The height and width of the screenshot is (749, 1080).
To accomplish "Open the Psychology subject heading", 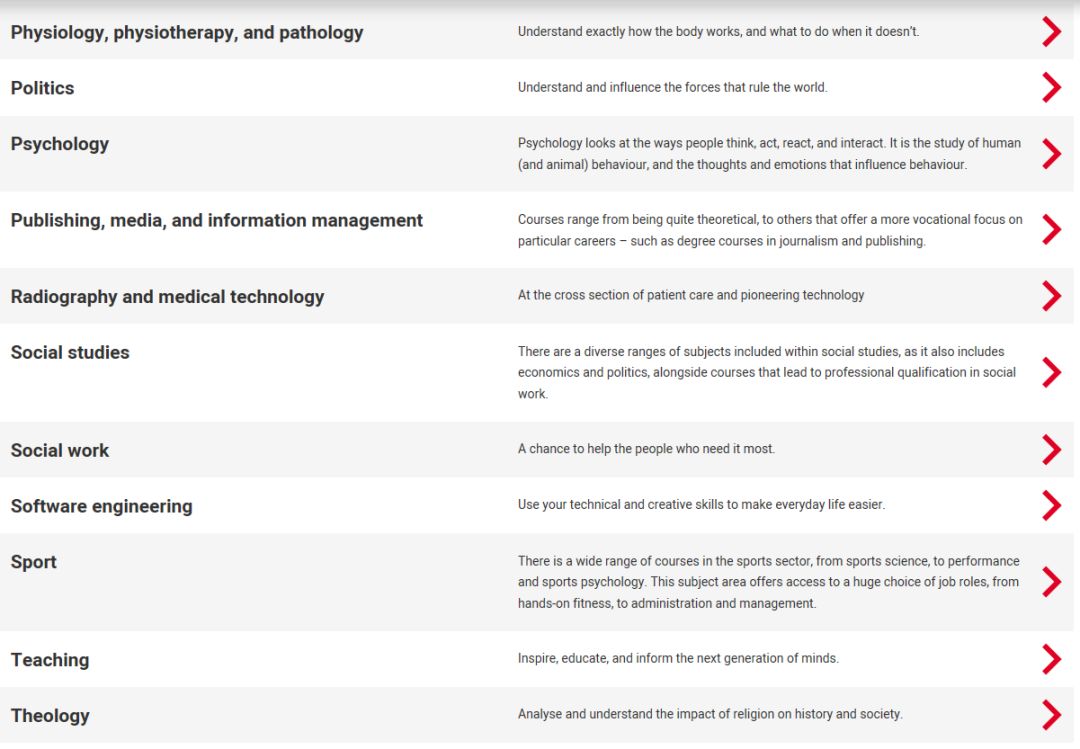I will click(x=60, y=145).
